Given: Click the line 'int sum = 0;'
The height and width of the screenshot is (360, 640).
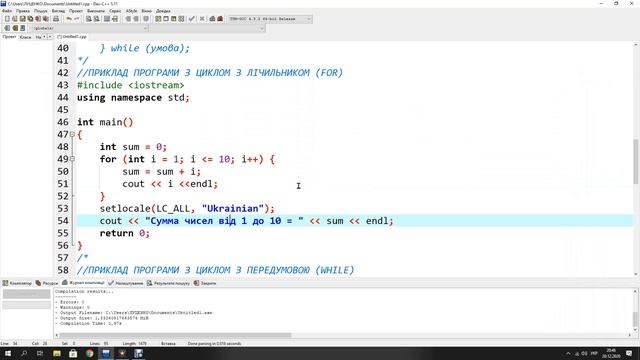Looking at the screenshot, I should point(133,147).
